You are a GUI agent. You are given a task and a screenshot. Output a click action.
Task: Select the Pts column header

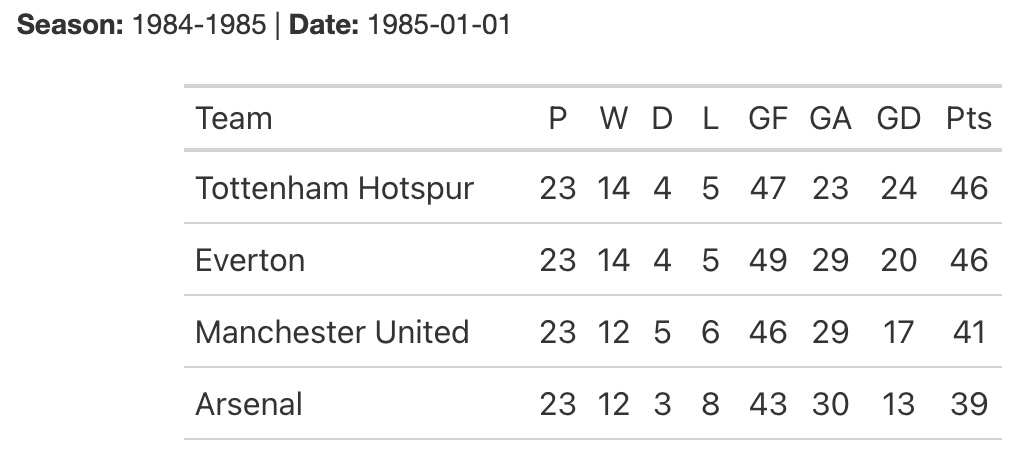click(968, 119)
